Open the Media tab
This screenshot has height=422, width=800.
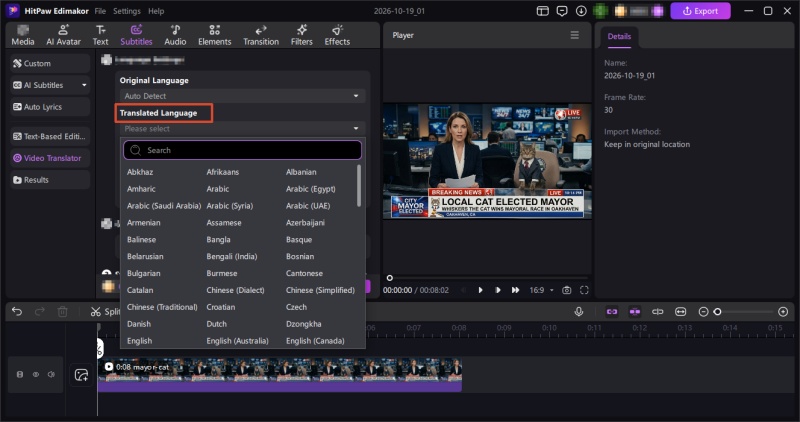point(23,35)
